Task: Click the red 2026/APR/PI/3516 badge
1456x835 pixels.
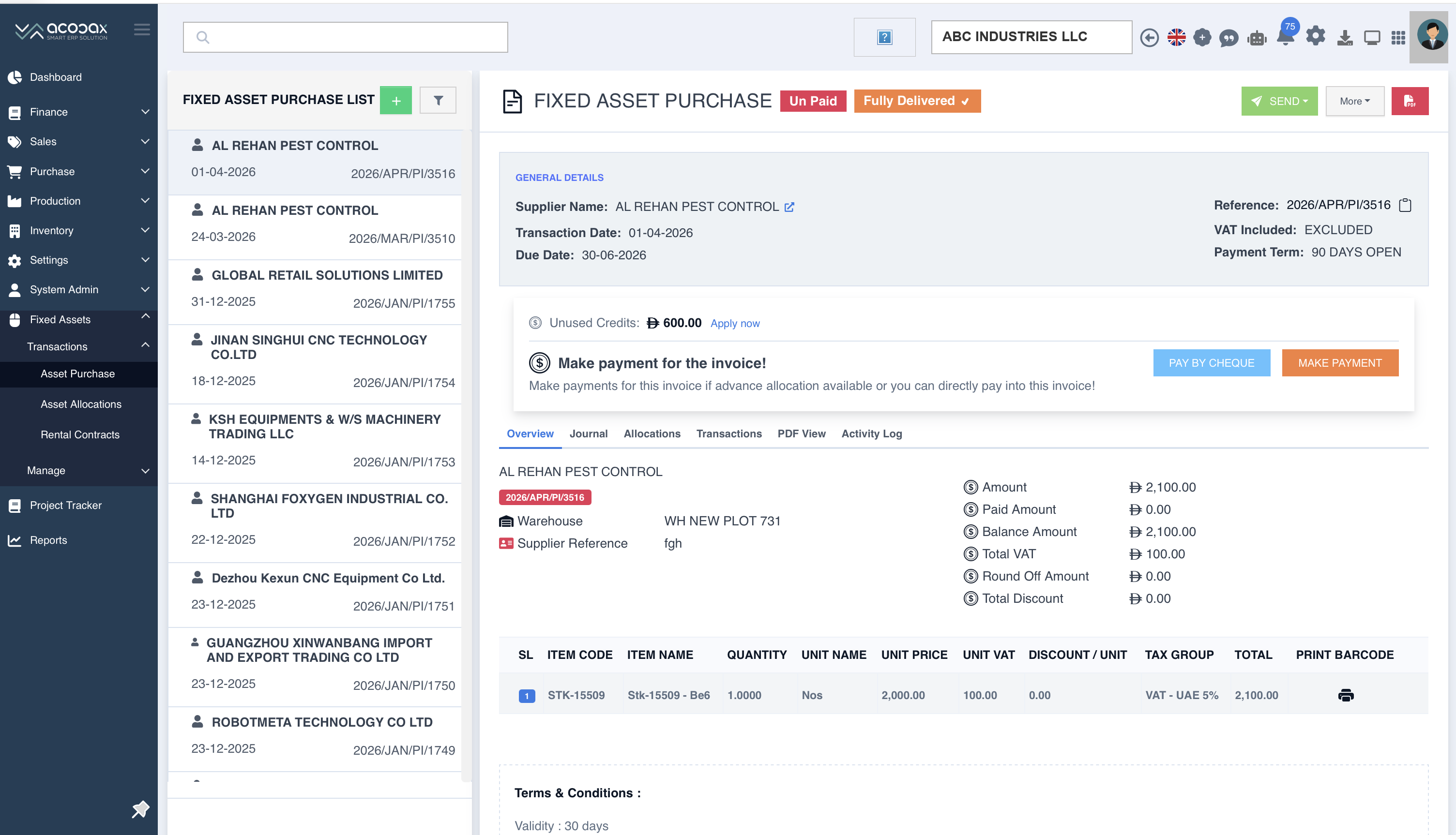Action: [545, 498]
